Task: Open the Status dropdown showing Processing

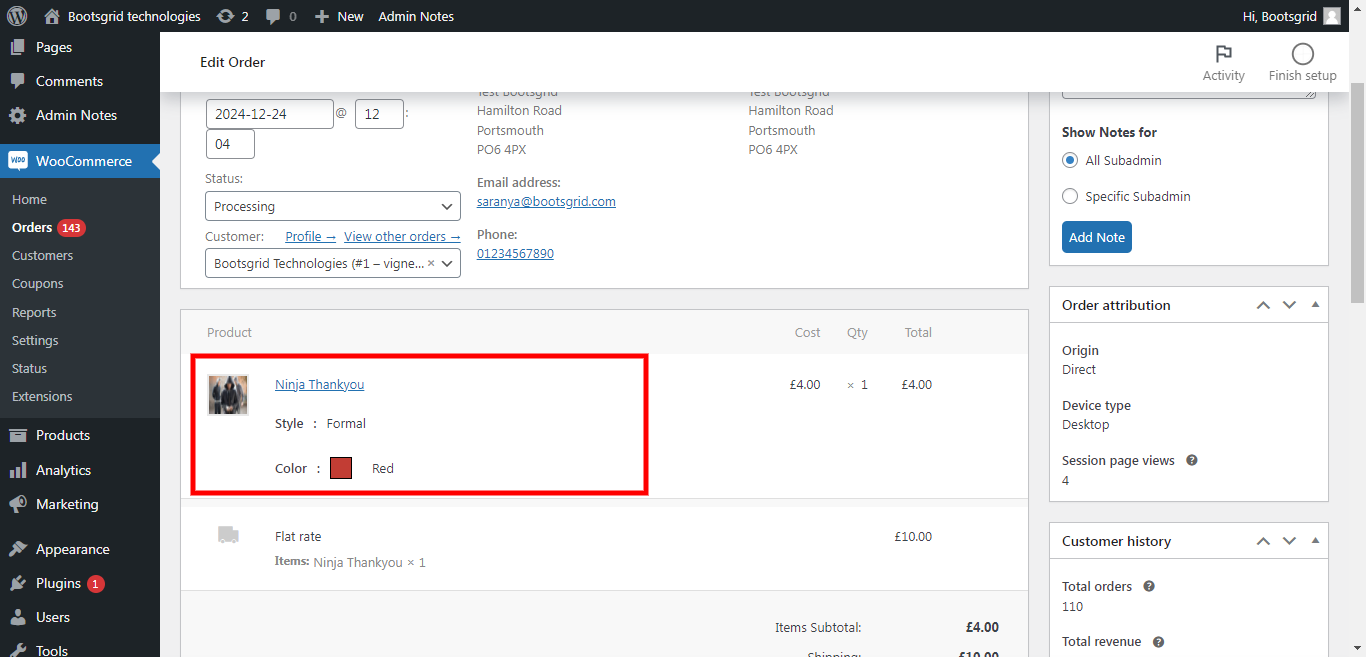Action: (x=333, y=206)
